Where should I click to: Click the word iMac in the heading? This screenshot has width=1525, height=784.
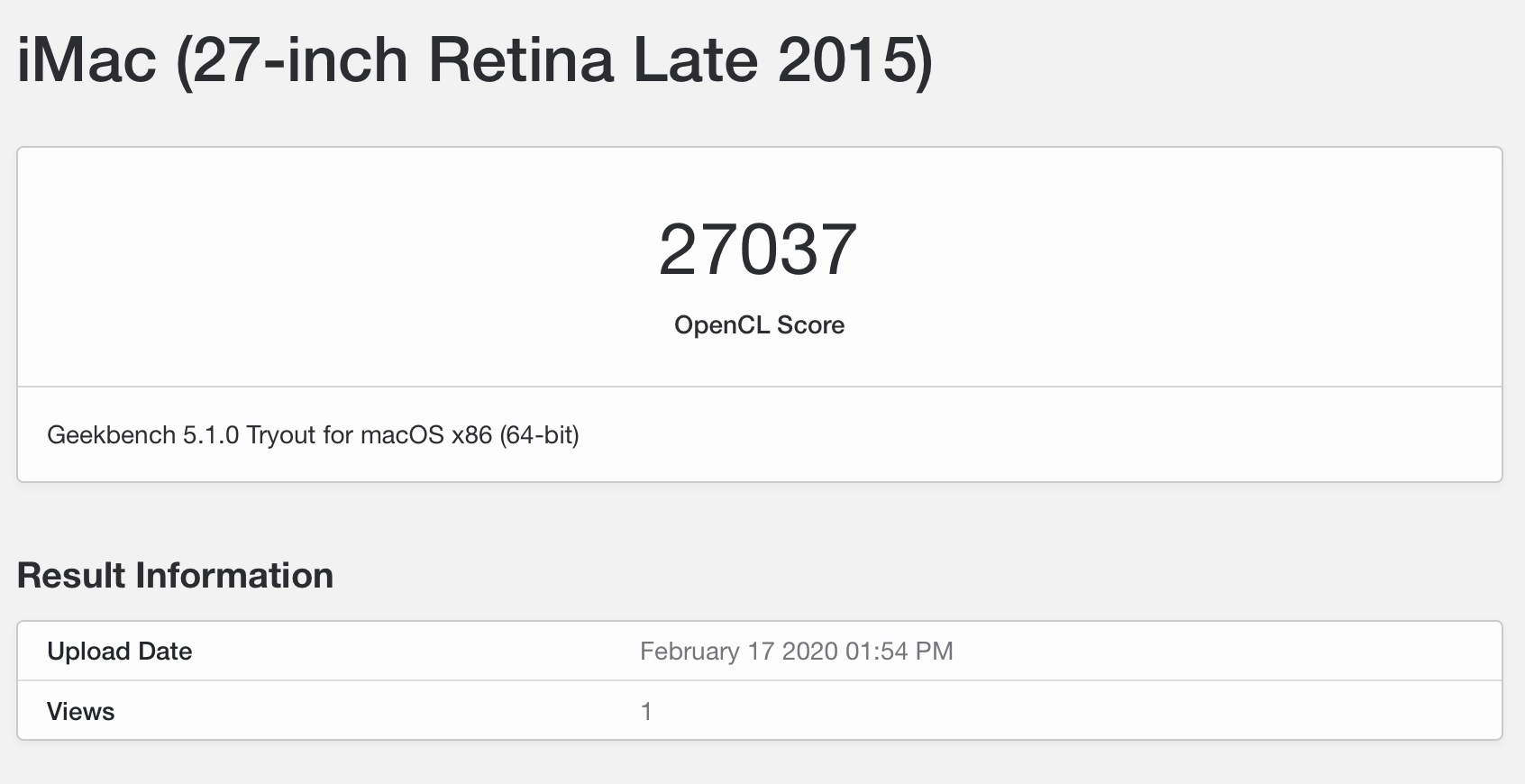[x=87, y=61]
